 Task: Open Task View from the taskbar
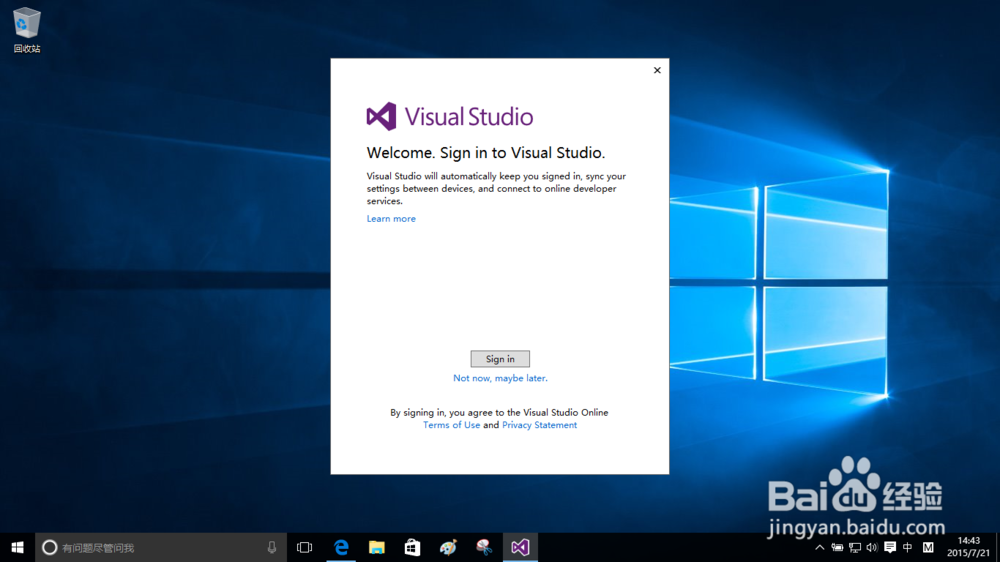pos(305,547)
